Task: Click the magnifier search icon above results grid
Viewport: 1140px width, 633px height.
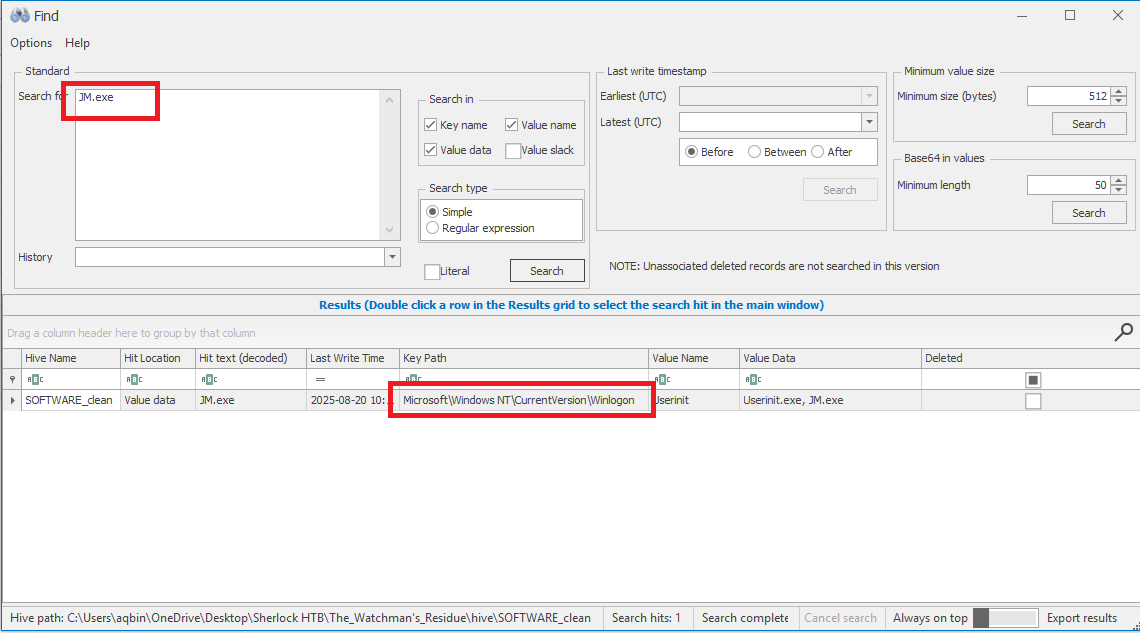Action: 1124,332
